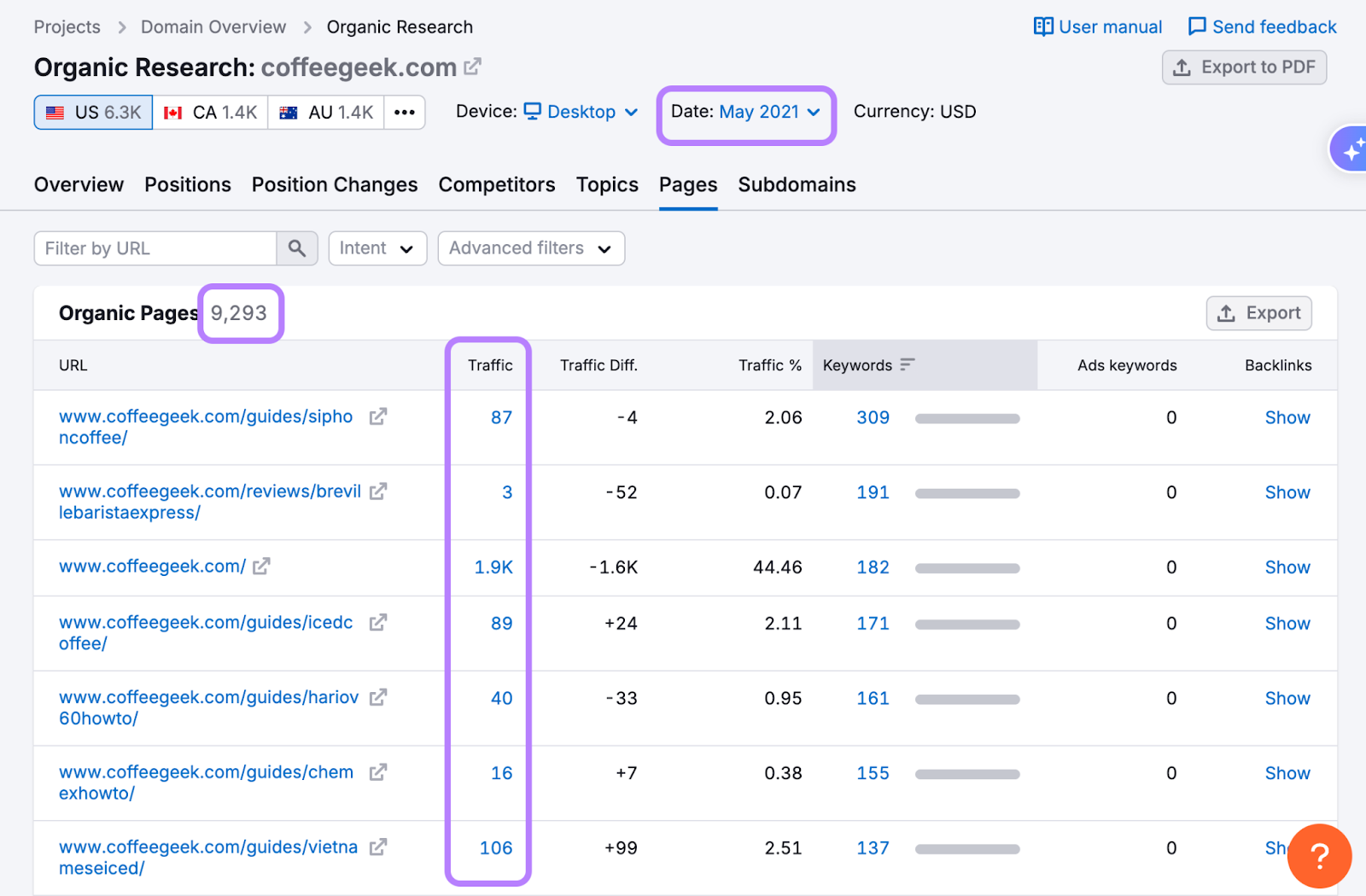Open external link icon beside coffeegeek.com title
The image size is (1366, 896).
tap(472, 67)
